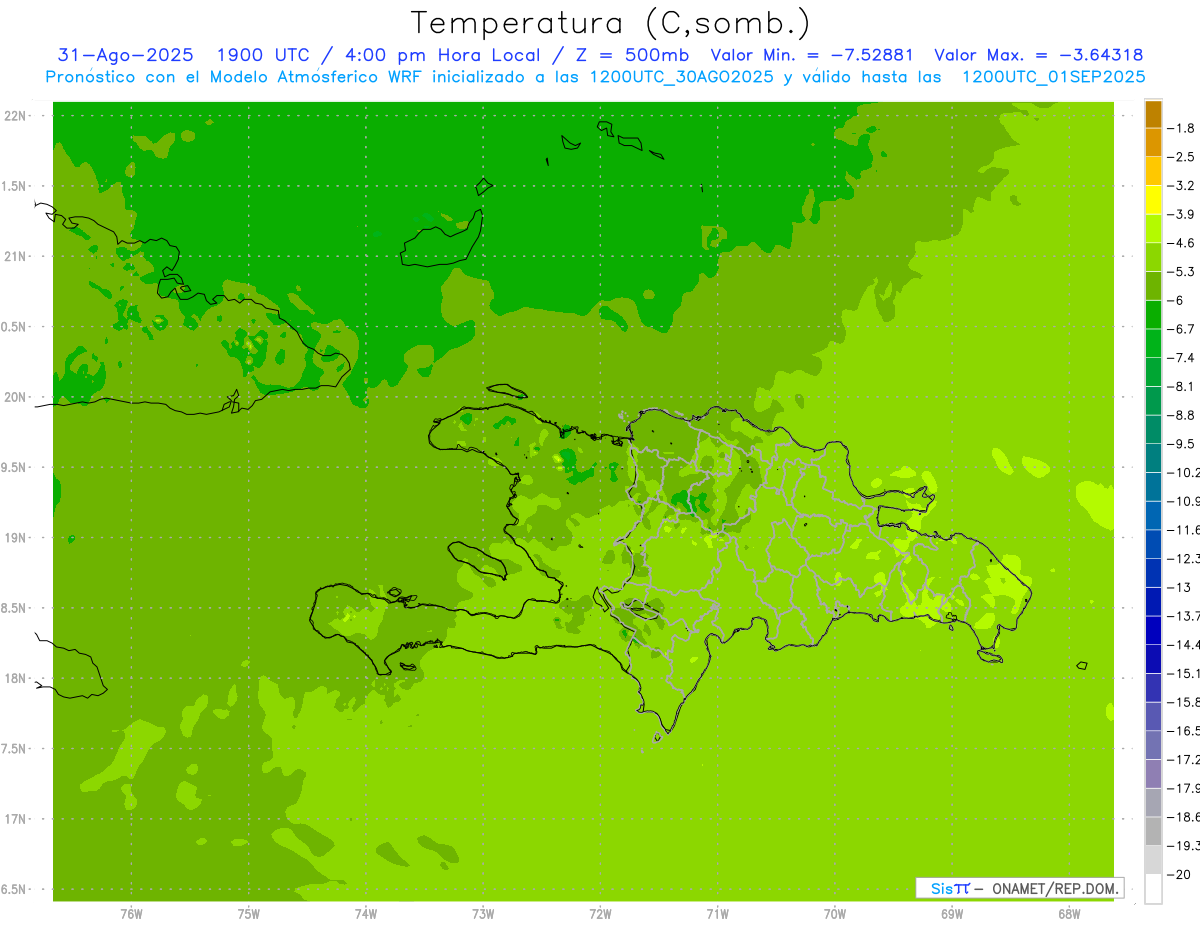Click the green legend swatch between -6 and -6.7
This screenshot has width=1200, height=927.
(1153, 314)
